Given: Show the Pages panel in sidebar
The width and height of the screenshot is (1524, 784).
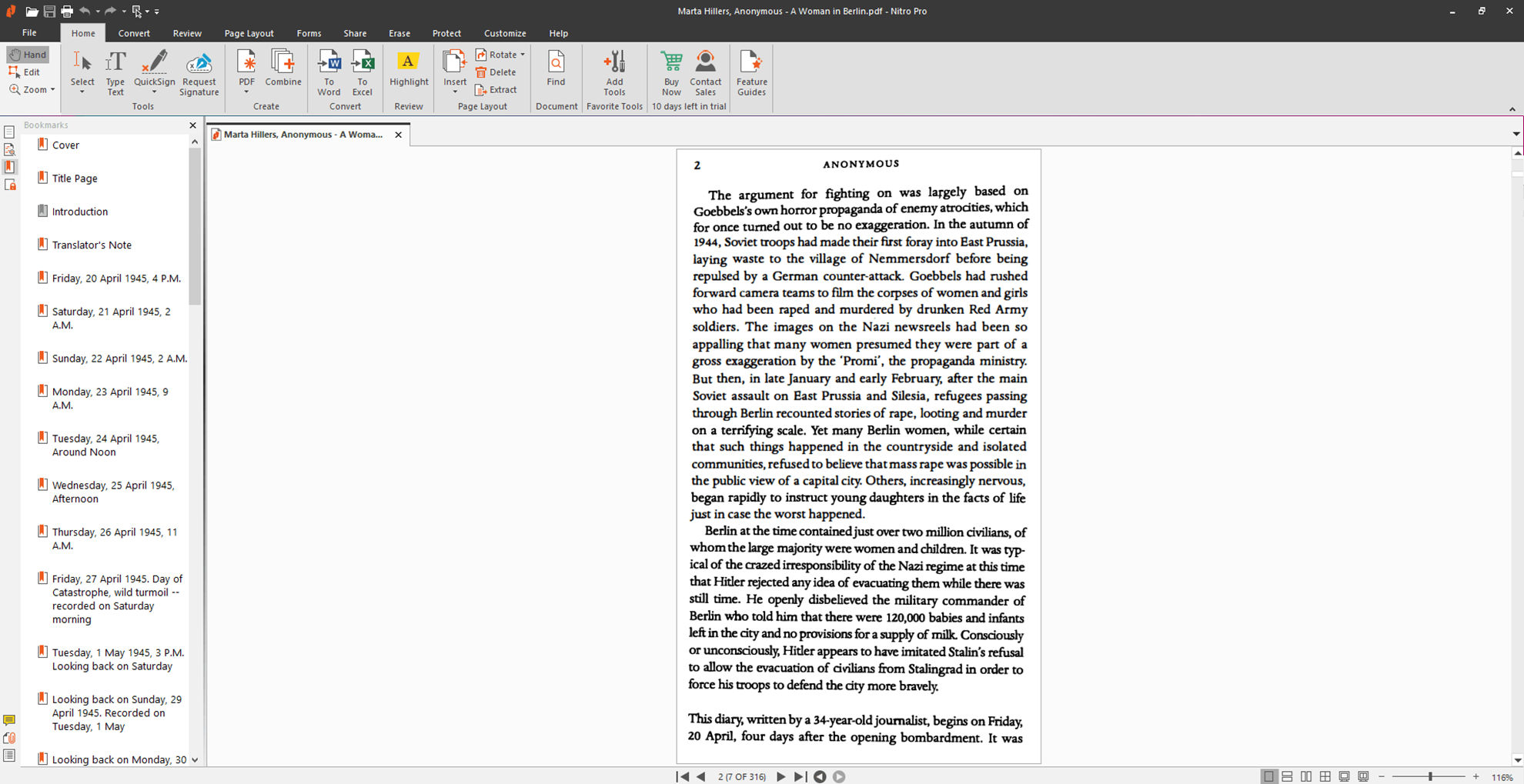Looking at the screenshot, I should (x=9, y=132).
